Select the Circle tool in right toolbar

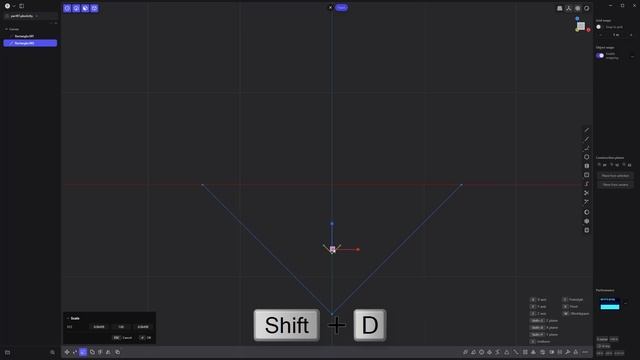(x=587, y=157)
